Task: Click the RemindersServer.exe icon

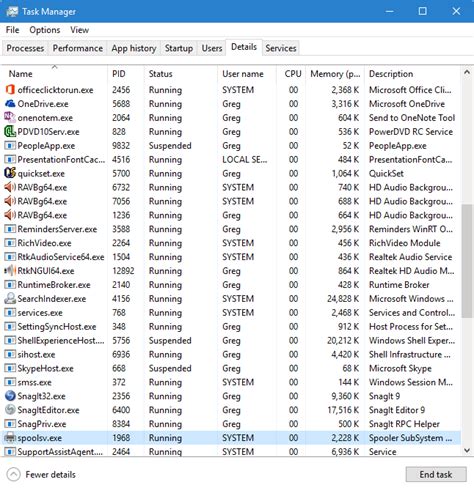Action: 10,229
